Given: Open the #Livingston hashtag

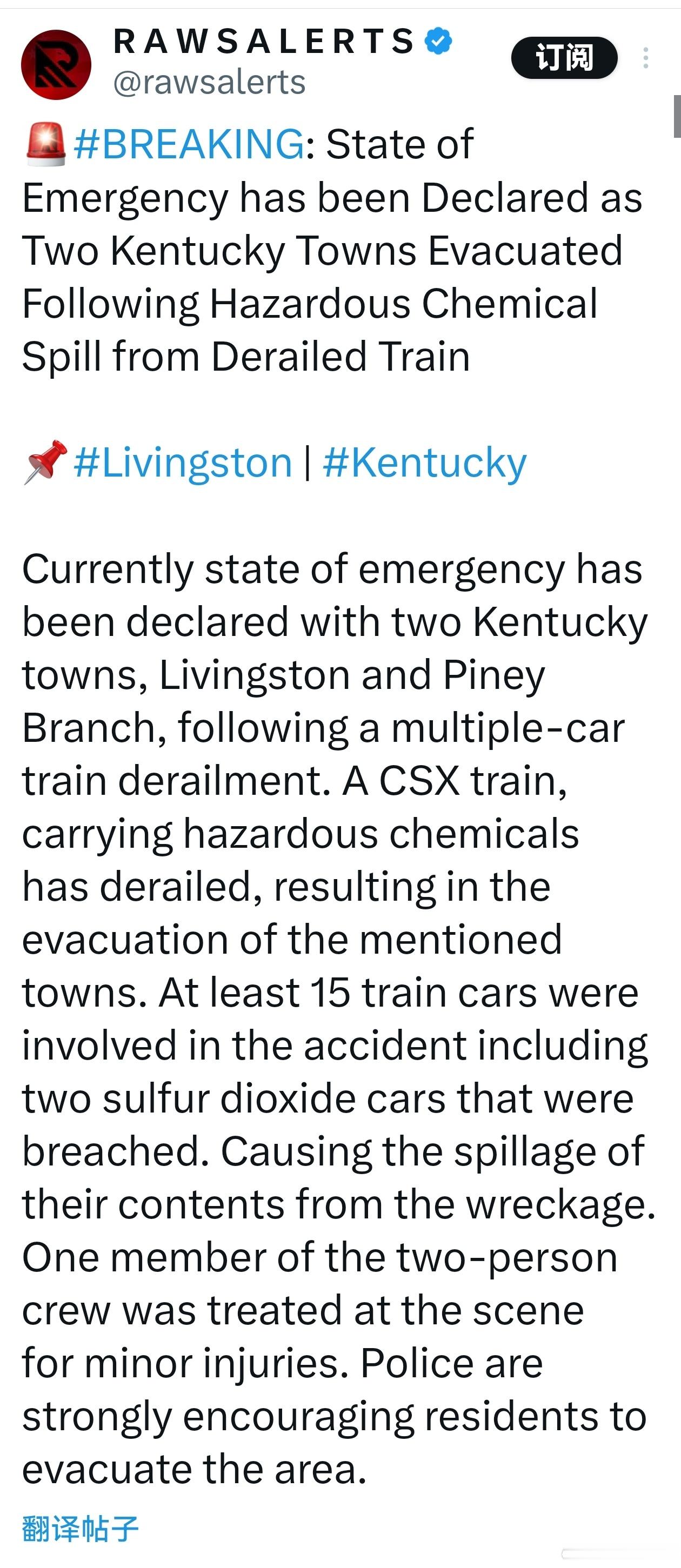Looking at the screenshot, I should 183,463.
